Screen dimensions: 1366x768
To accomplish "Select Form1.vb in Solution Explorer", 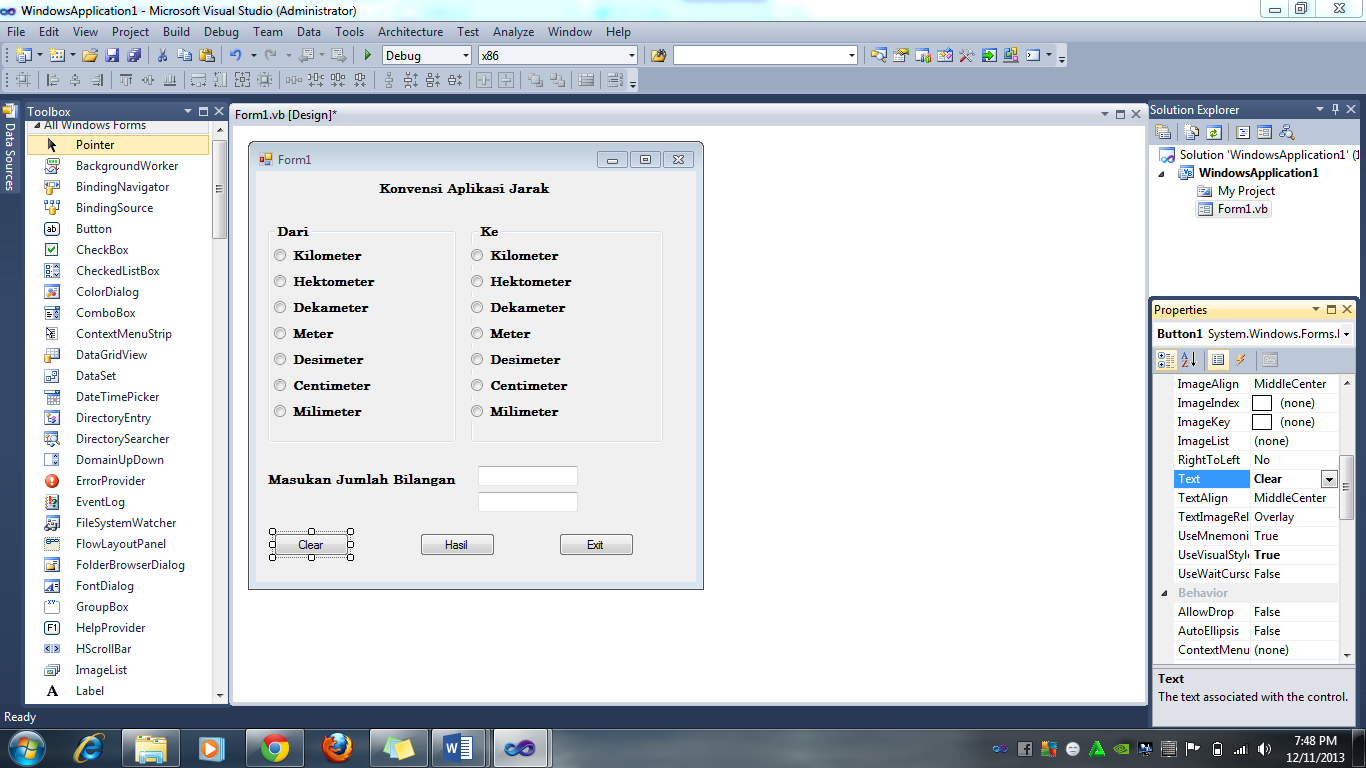I will pyautogui.click(x=1233, y=209).
